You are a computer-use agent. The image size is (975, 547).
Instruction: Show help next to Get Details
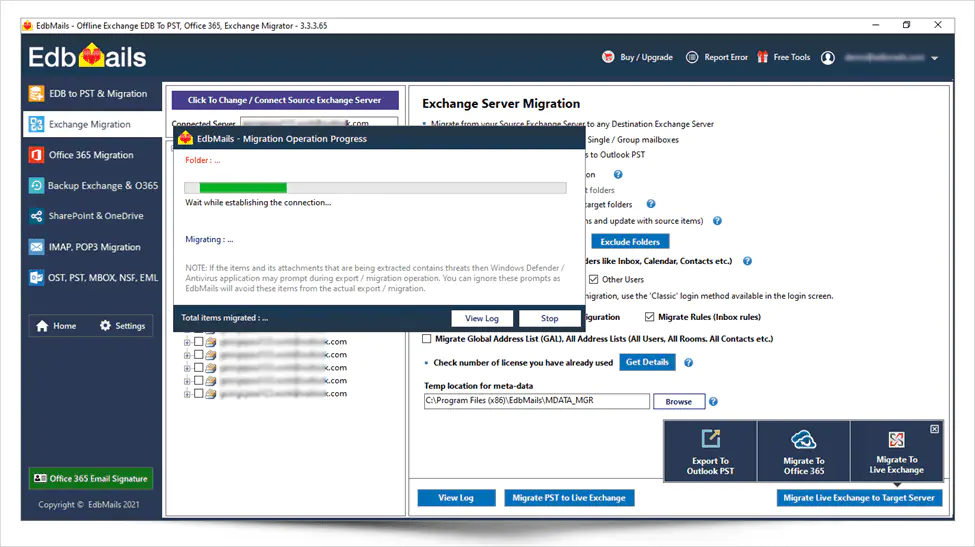click(688, 362)
